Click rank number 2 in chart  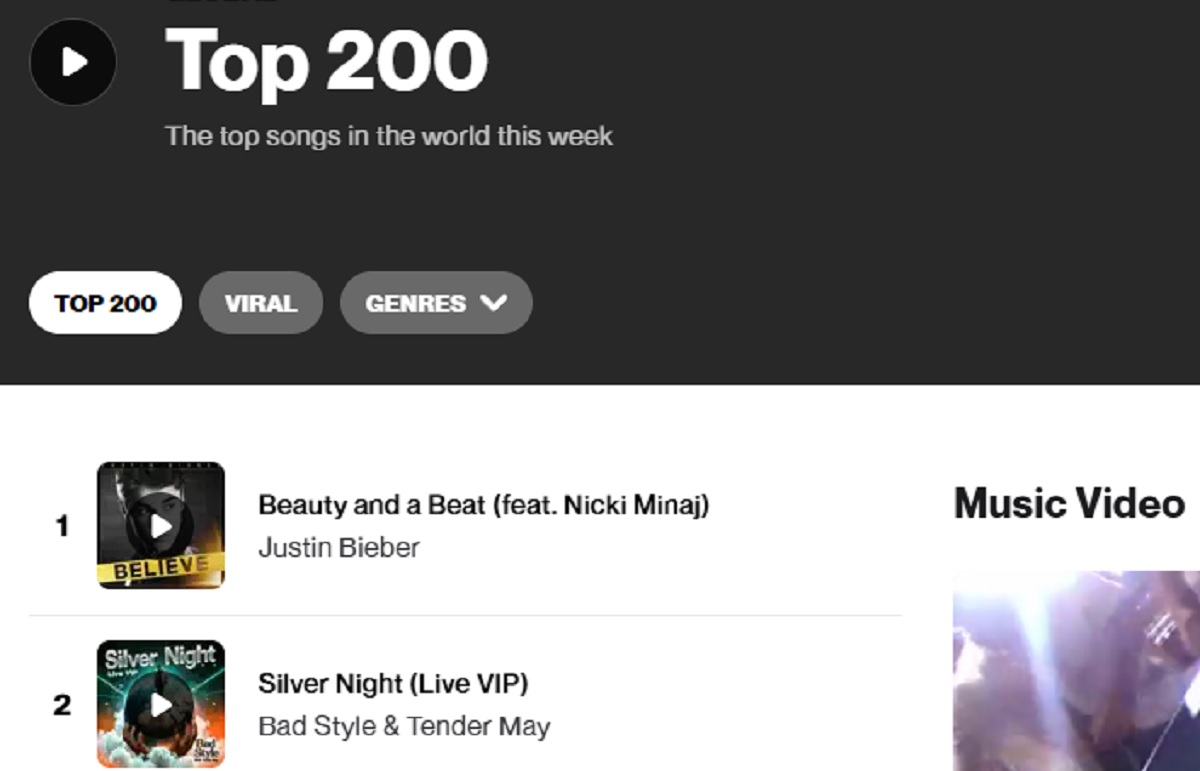coord(62,705)
